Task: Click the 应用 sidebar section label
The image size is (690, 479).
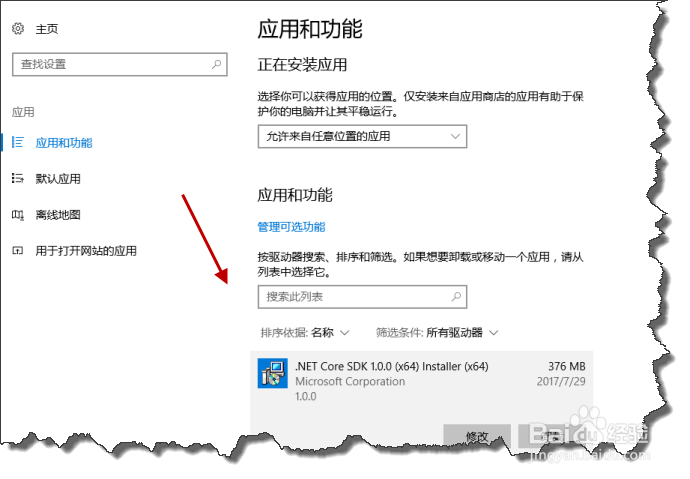Action: click(23, 112)
